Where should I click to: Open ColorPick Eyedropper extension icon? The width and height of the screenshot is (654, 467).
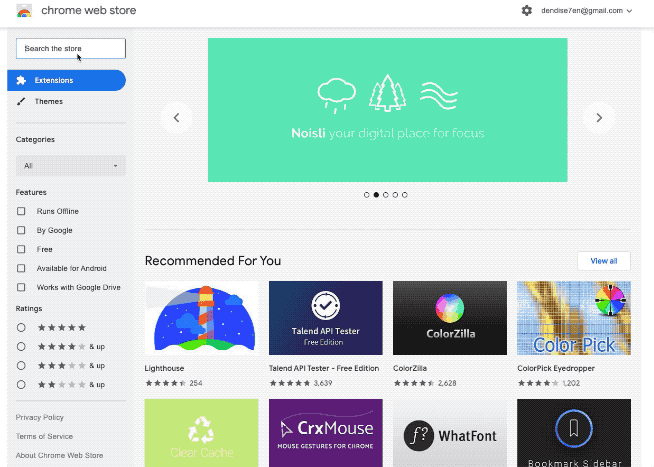[x=573, y=317]
